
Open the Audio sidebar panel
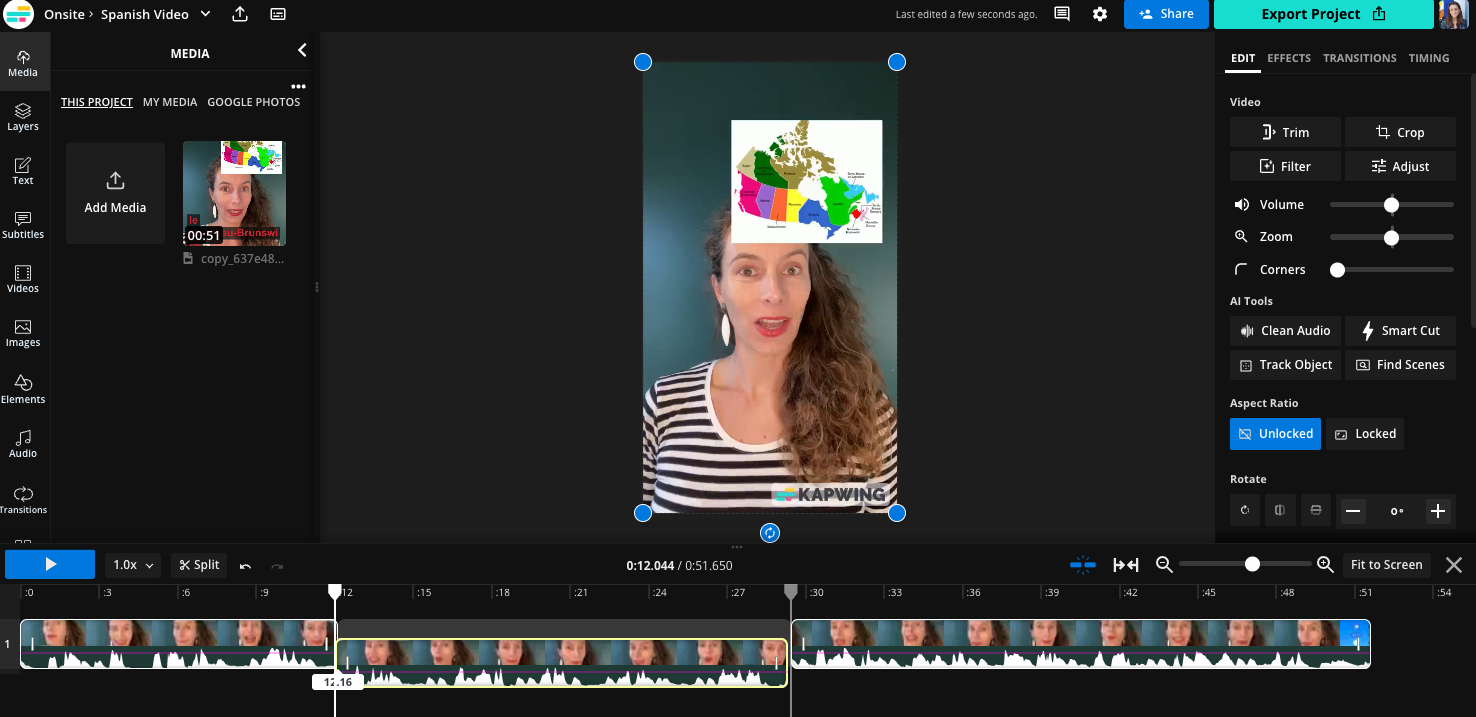(23, 444)
